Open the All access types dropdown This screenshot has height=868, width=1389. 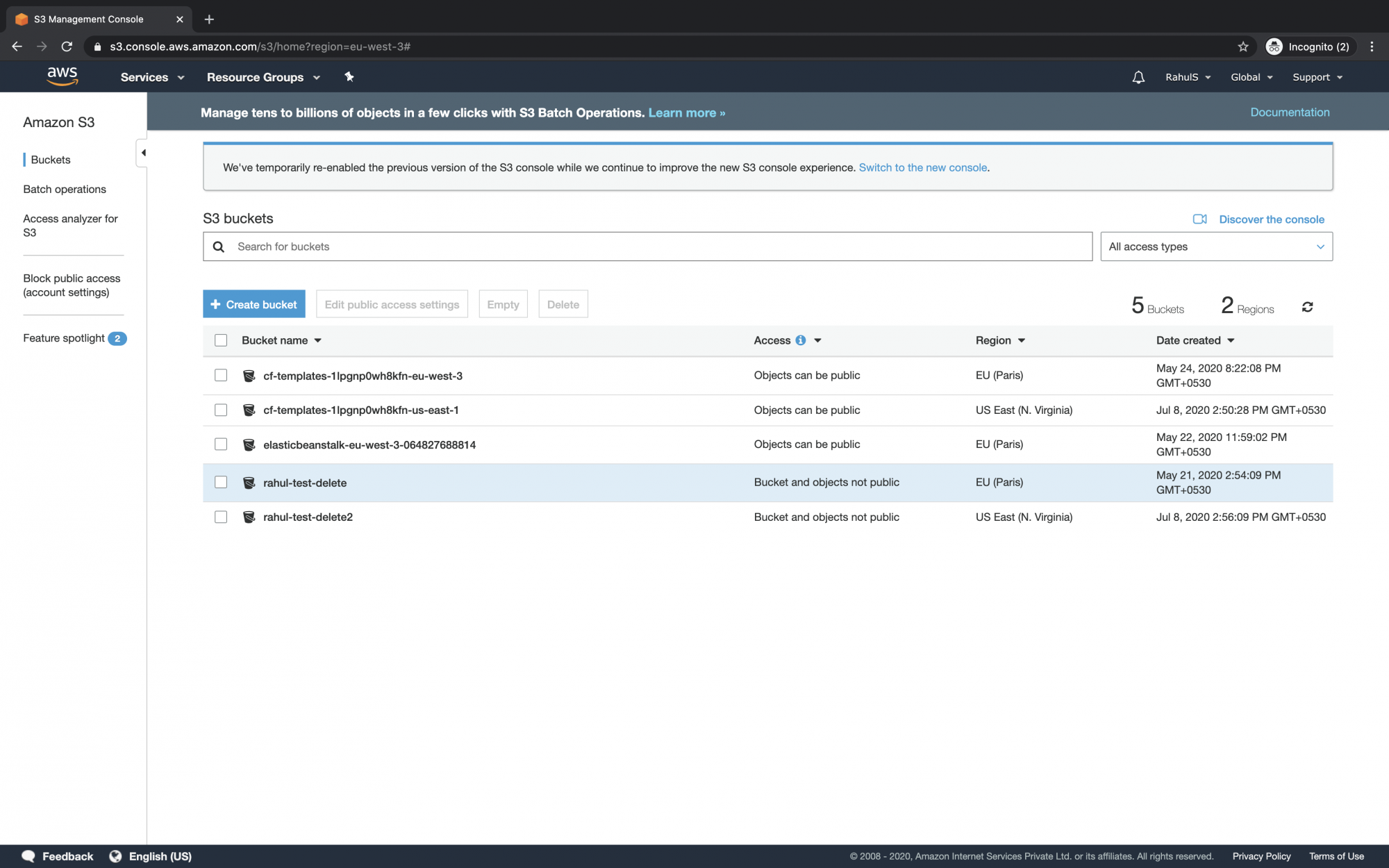pyautogui.click(x=1215, y=247)
